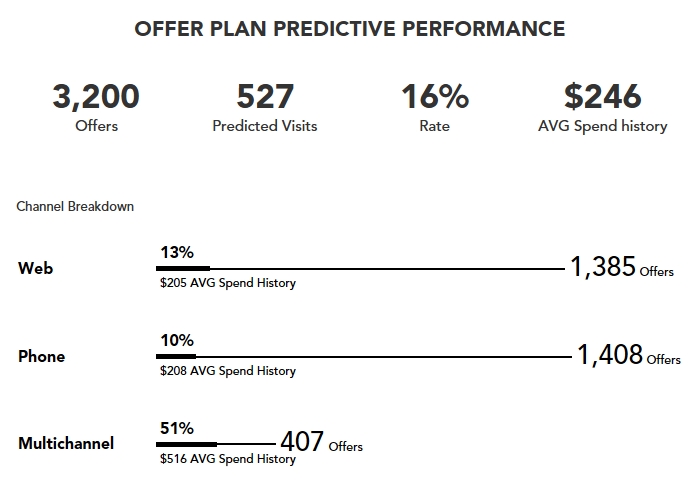
Task: Click the Multichannel 407 Offers value
Action: (x=320, y=443)
